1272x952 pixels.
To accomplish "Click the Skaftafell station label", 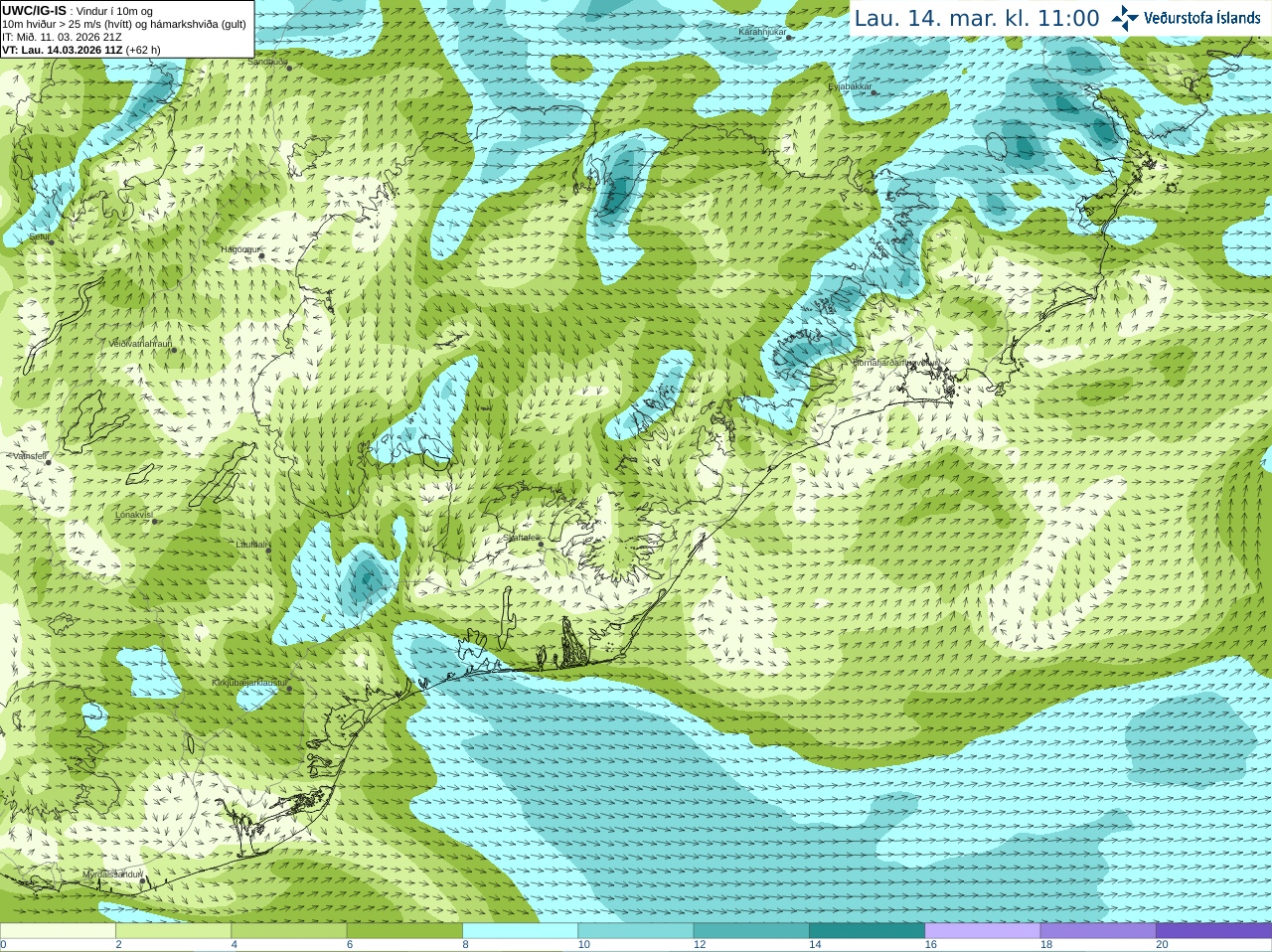I will pos(523,538).
